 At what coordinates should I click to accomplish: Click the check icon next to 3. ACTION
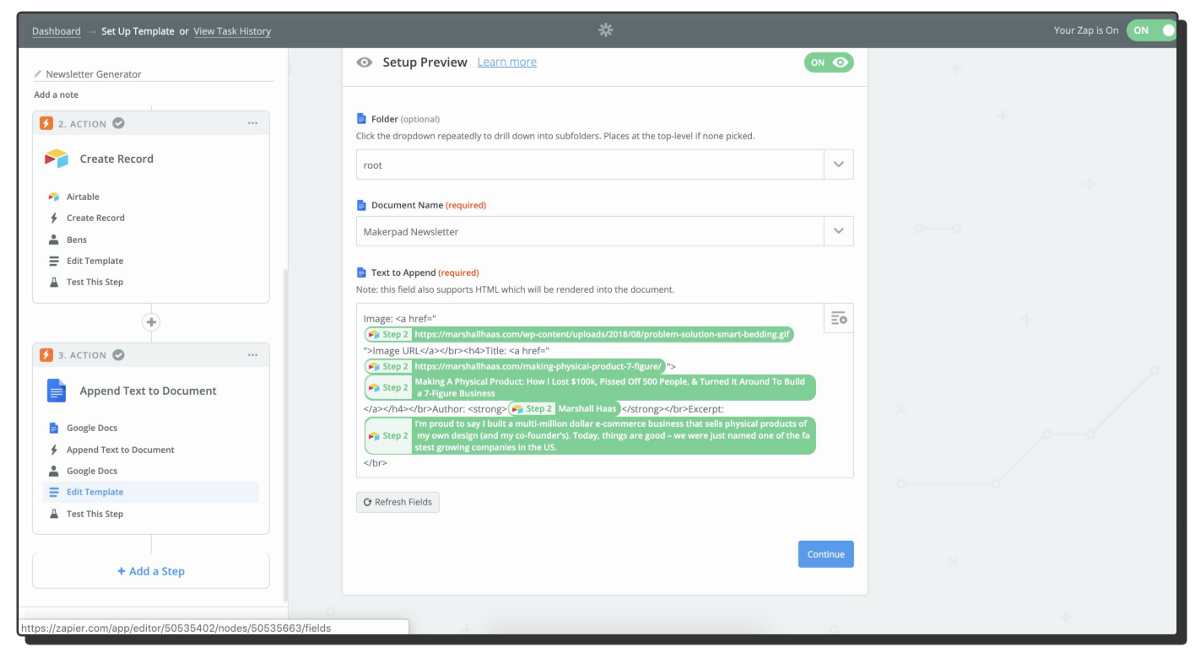pyautogui.click(x=118, y=355)
